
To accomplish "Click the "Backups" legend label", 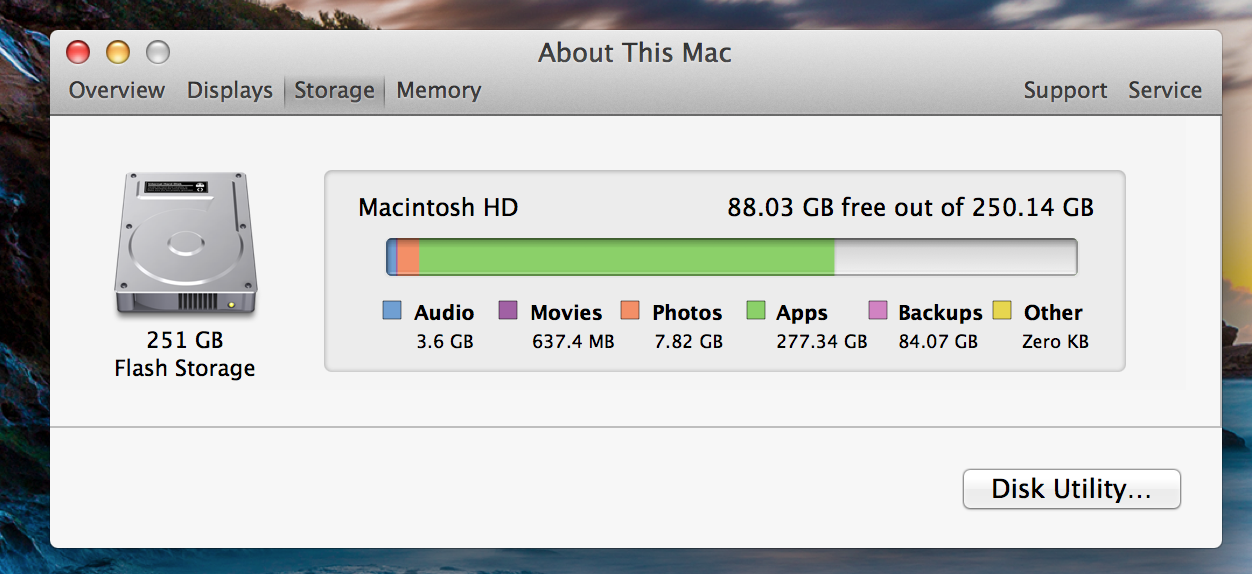I will [x=940, y=313].
